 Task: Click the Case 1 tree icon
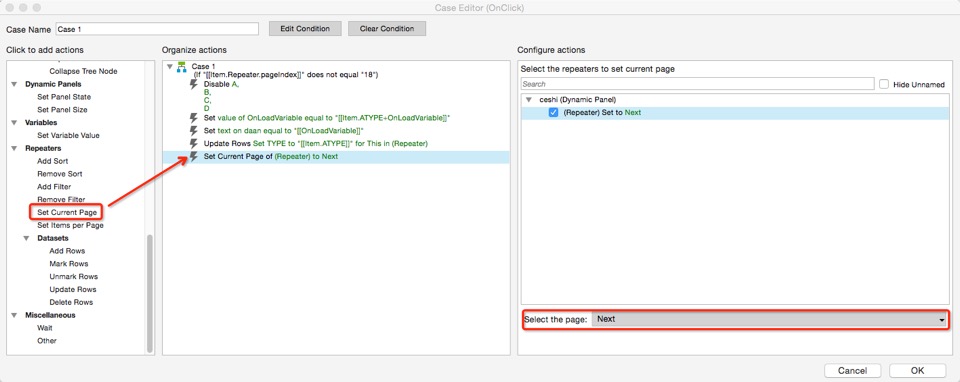[181, 66]
